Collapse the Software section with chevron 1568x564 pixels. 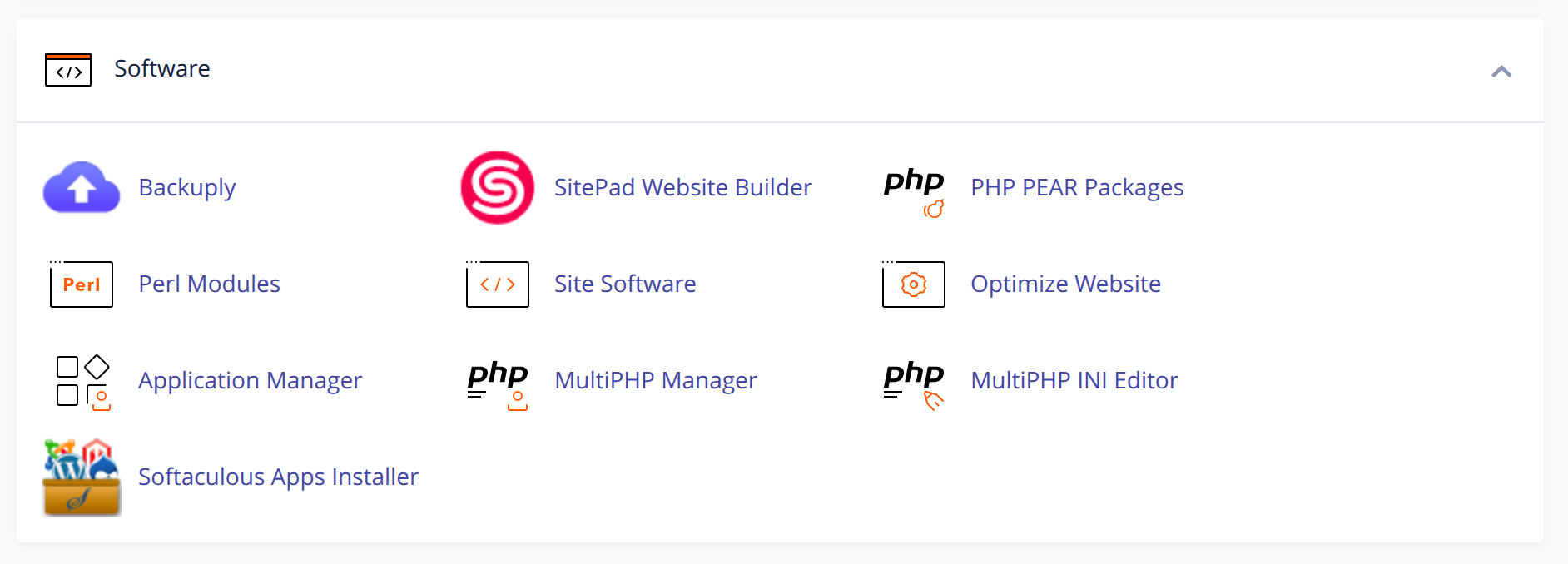click(x=1501, y=72)
